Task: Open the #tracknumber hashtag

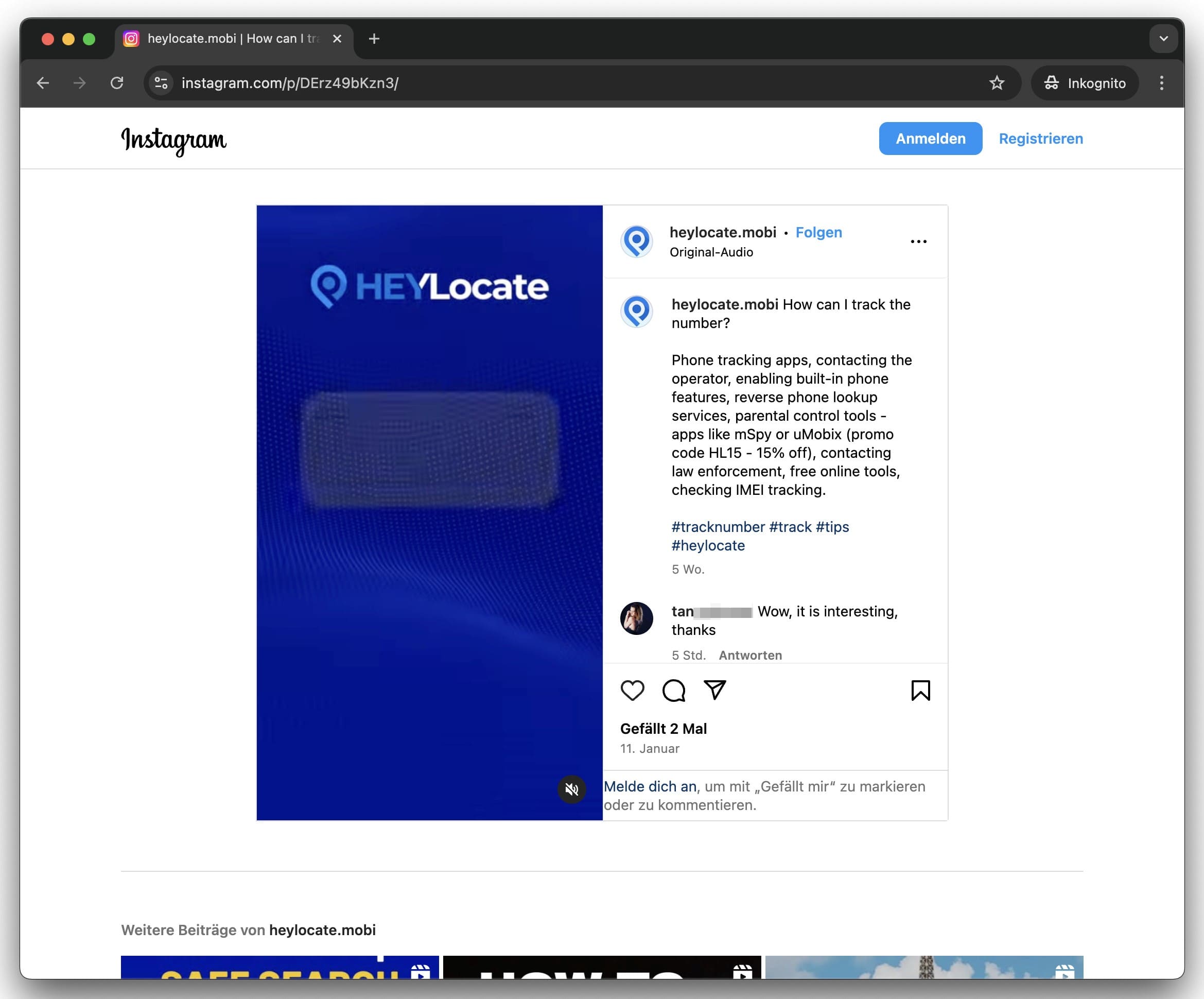Action: click(x=718, y=527)
